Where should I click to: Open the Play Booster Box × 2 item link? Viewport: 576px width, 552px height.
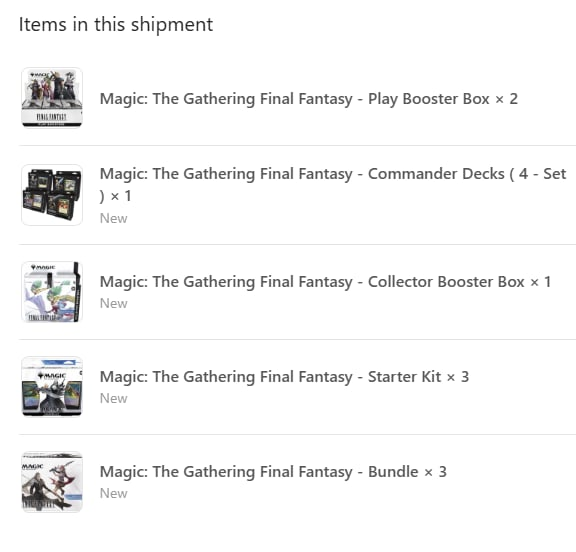pos(309,99)
